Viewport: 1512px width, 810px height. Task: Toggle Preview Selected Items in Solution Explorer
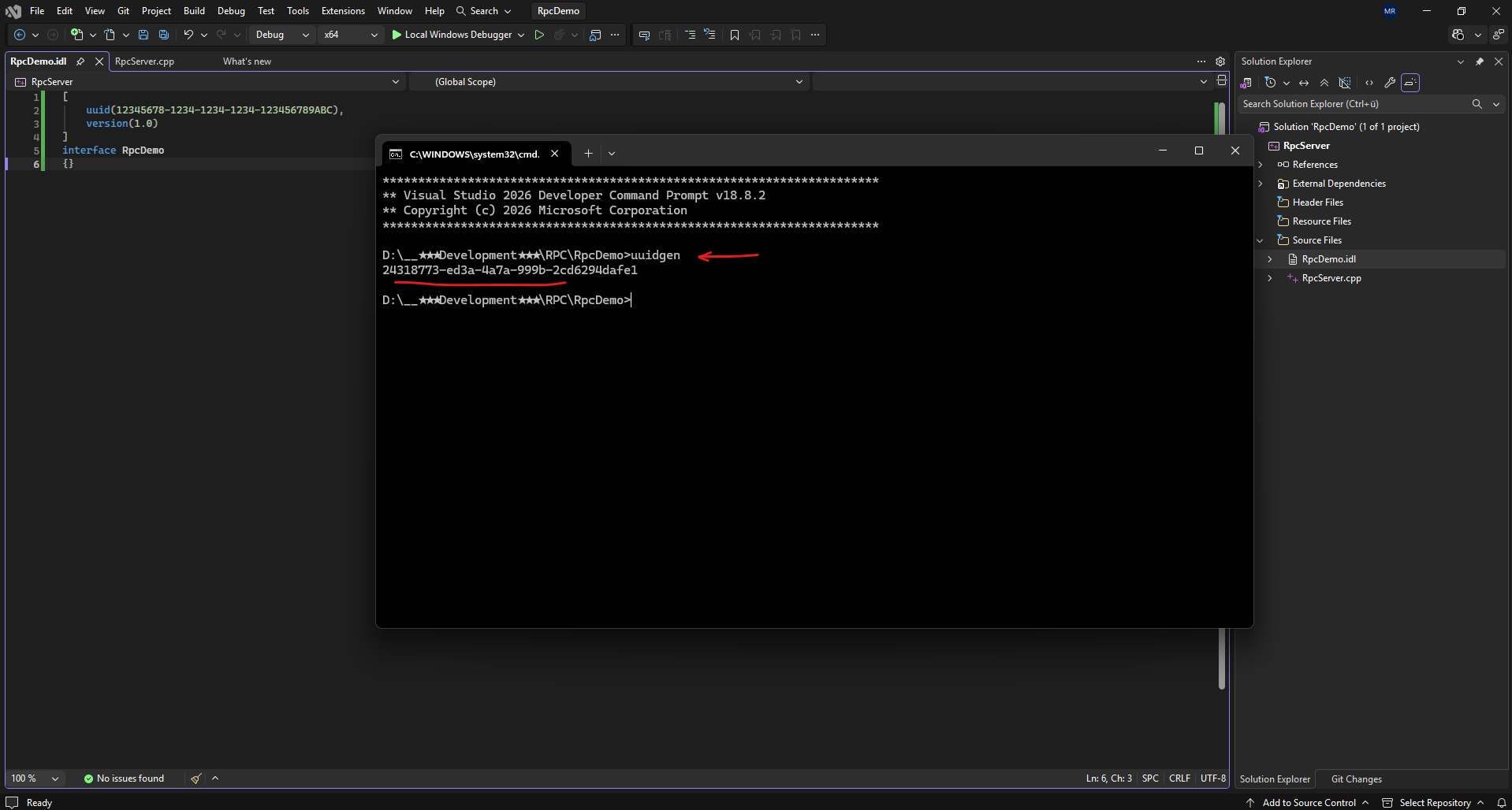pos(1410,83)
